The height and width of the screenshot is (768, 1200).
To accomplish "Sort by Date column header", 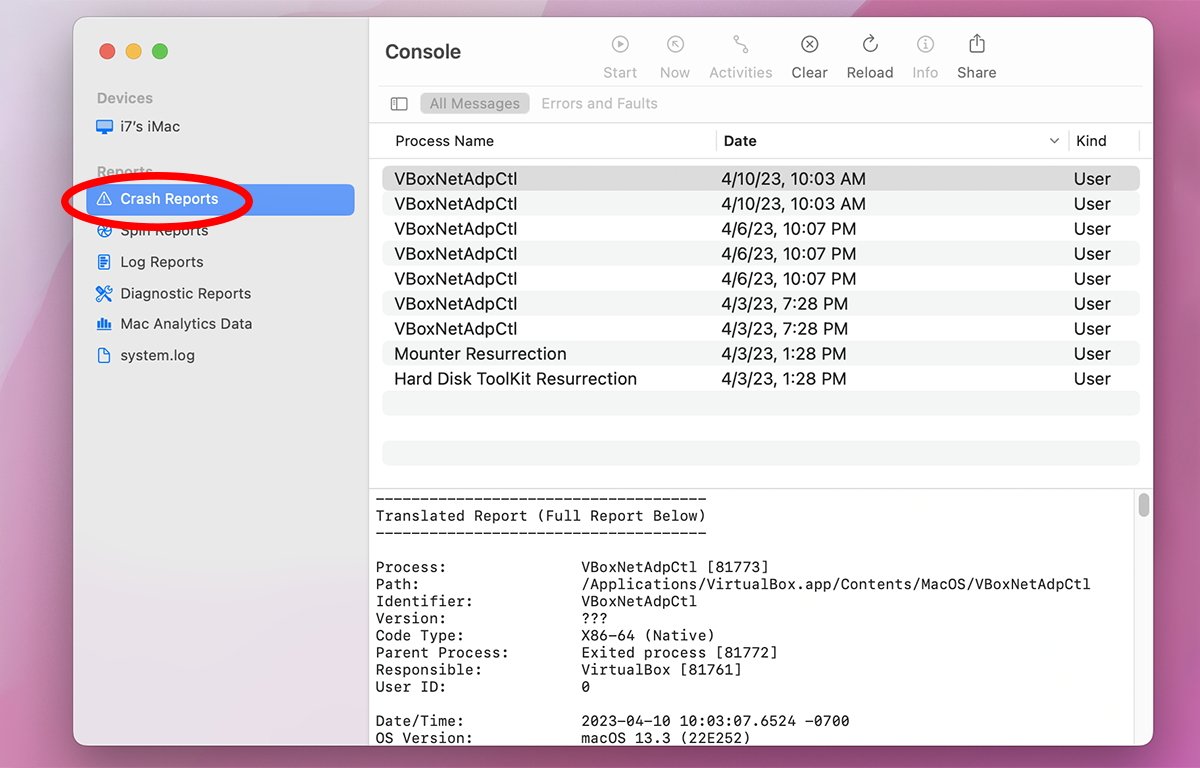I will 740,141.
